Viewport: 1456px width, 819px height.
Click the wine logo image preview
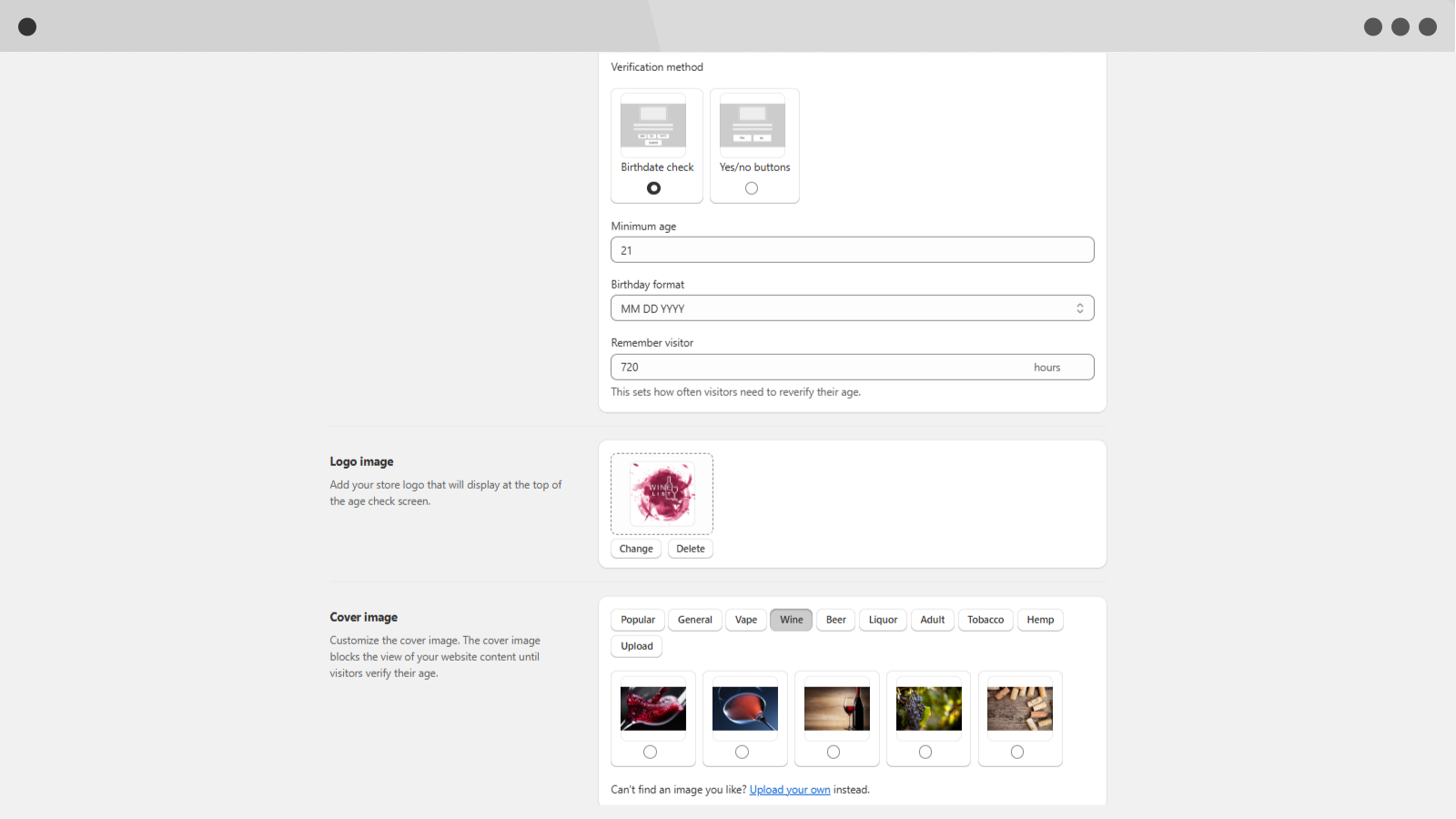coord(662,493)
